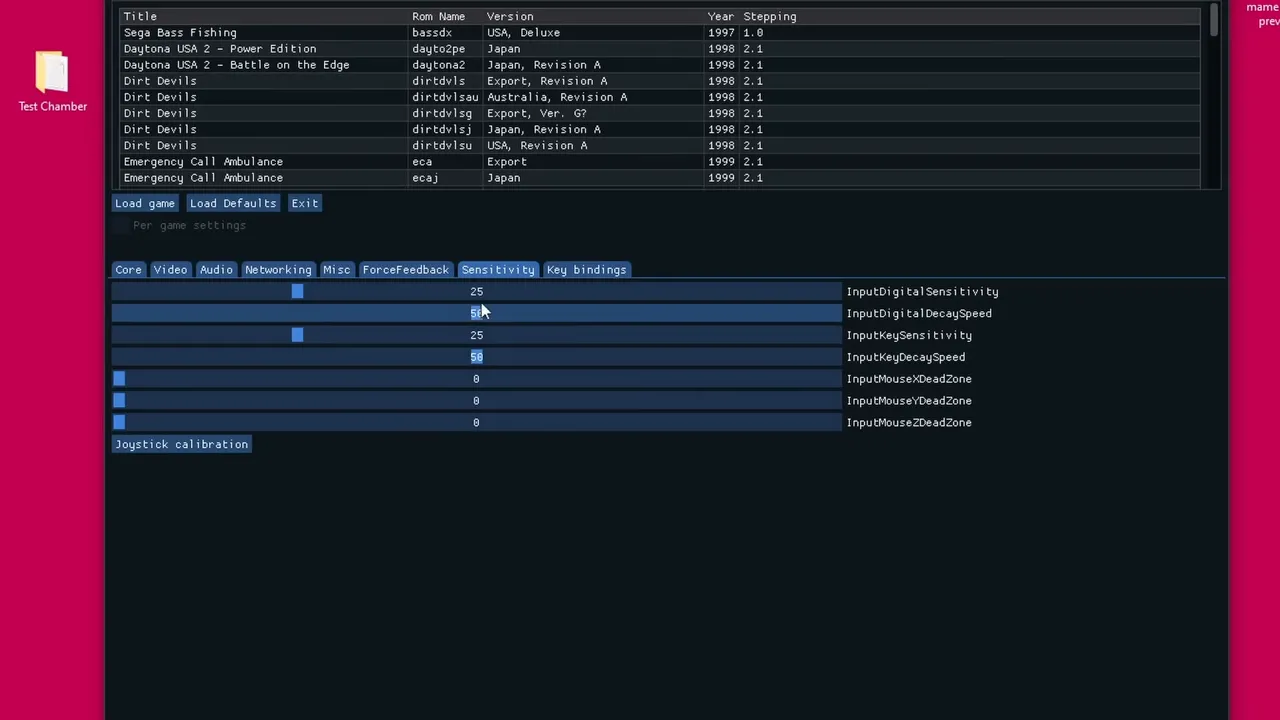1280x720 pixels.
Task: Adjust the InputDigitalSensitivity slider
Action: click(x=297, y=291)
